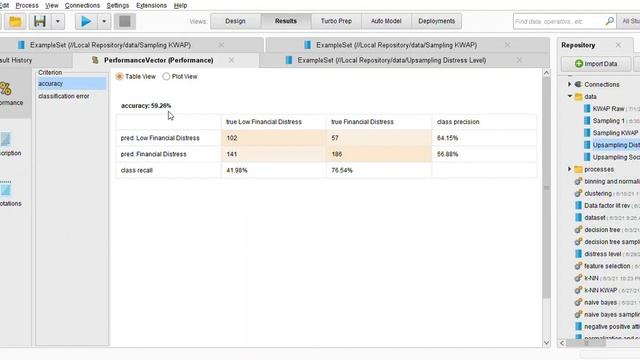Click the Import Data button
Viewport: 640px width, 360px height.
(596, 64)
